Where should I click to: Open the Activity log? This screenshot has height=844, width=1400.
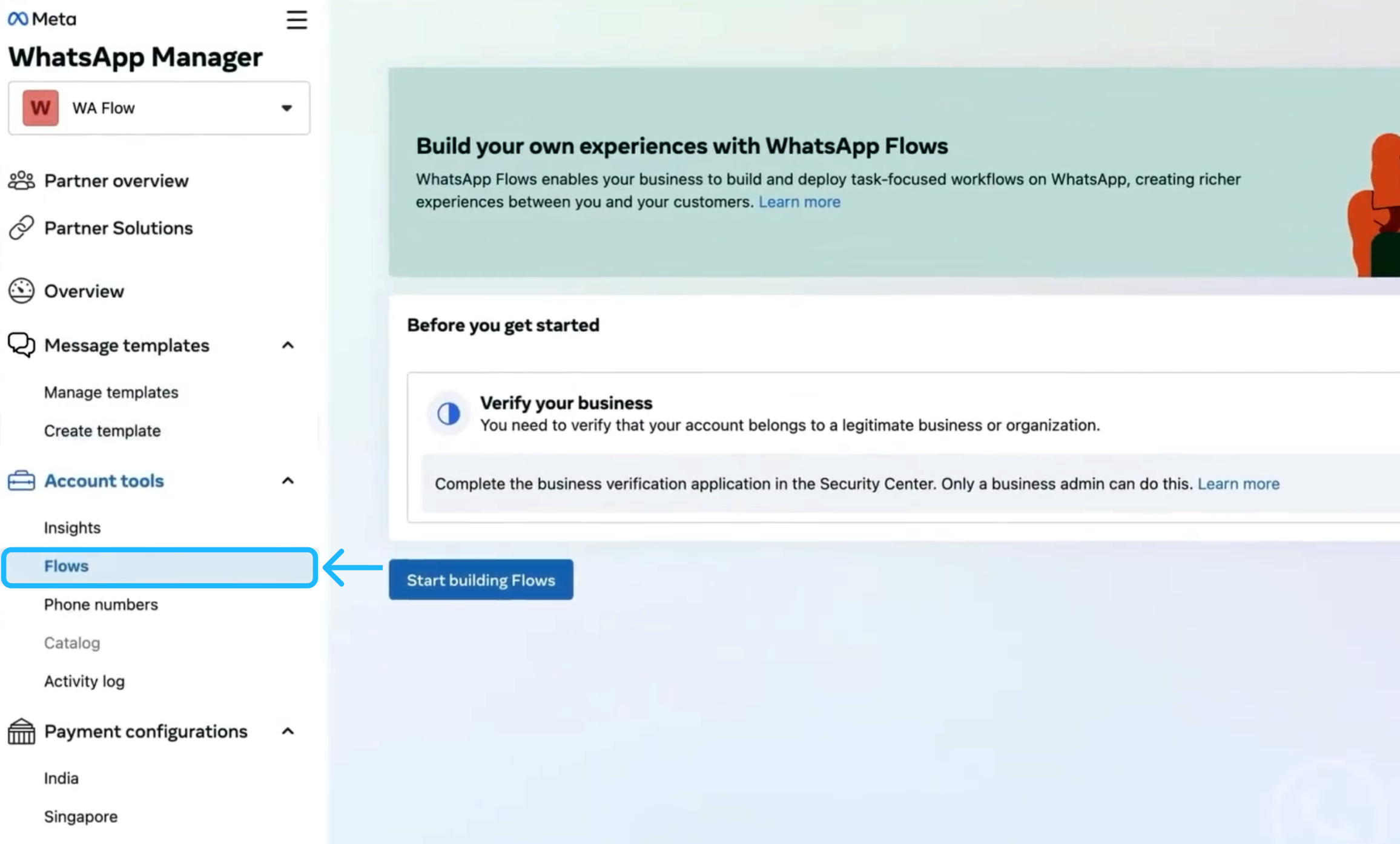(x=84, y=681)
